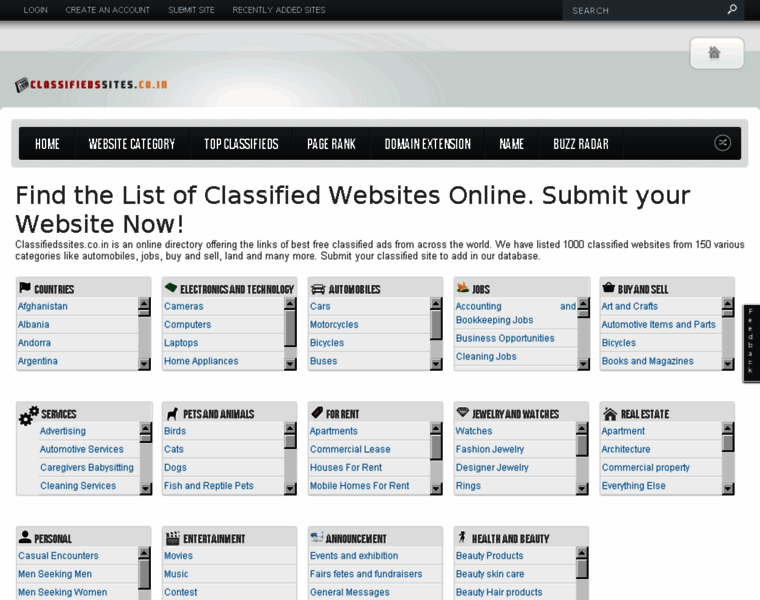Click the basket icon for Buy and Sell
The image size is (760, 600).
pyautogui.click(x=608, y=288)
